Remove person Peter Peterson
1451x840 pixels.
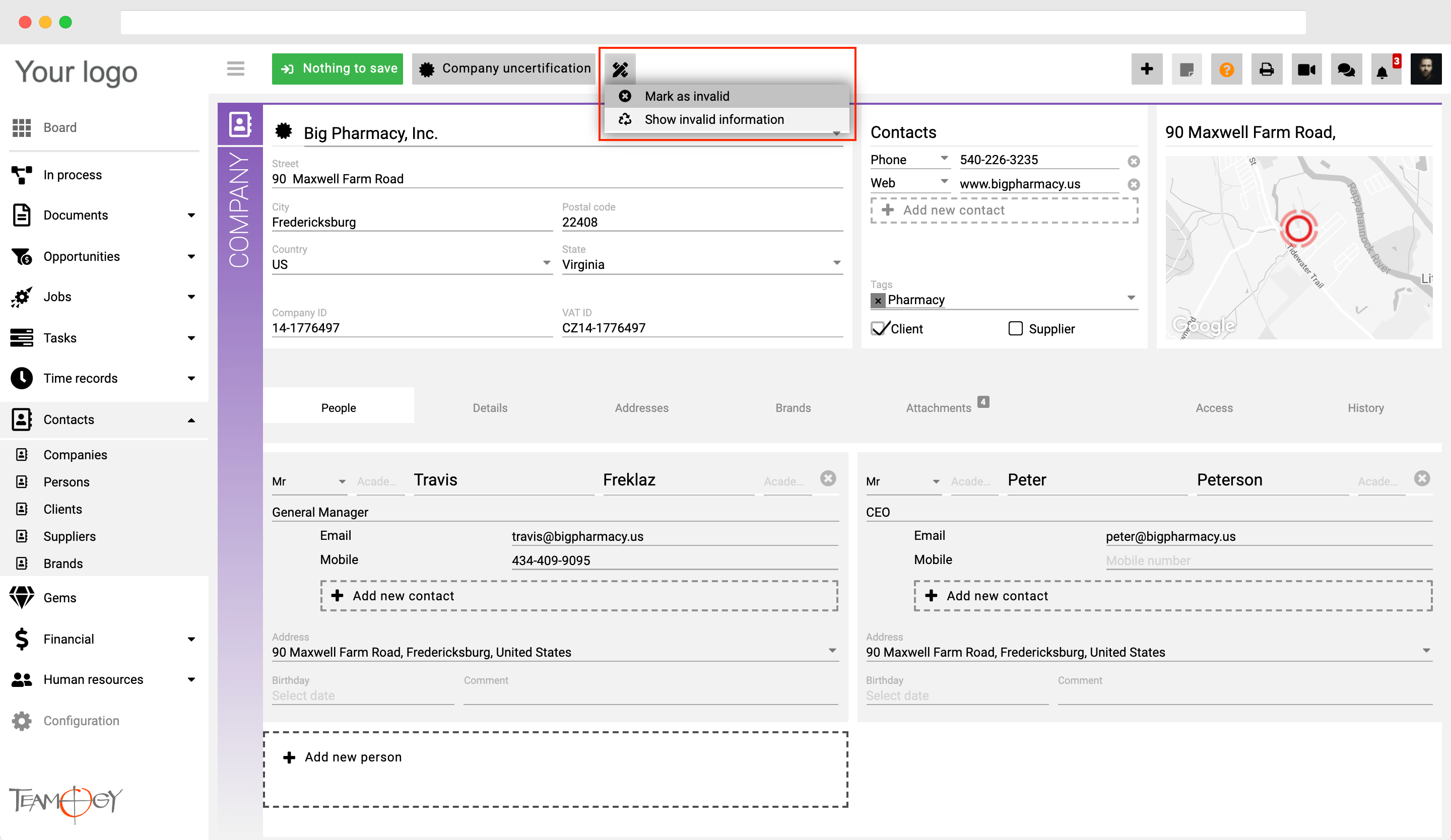click(1422, 479)
